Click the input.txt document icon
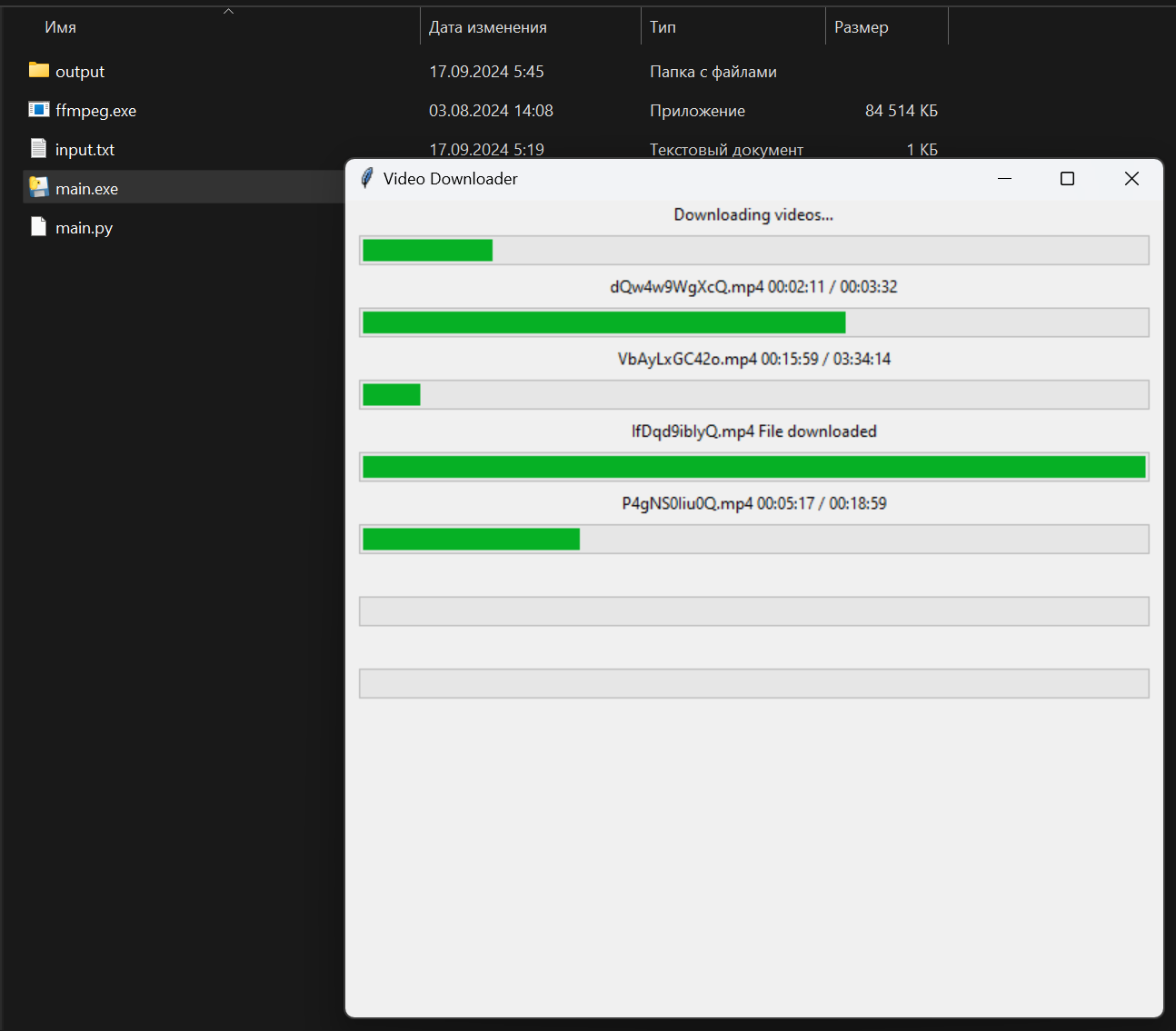1176x1031 pixels. point(38,148)
